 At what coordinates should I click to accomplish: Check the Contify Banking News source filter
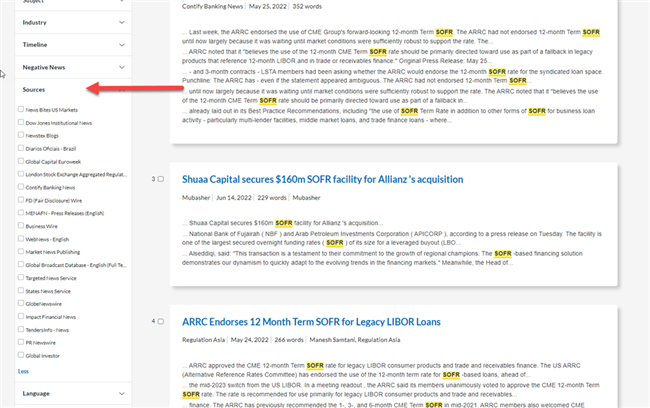pos(21,187)
